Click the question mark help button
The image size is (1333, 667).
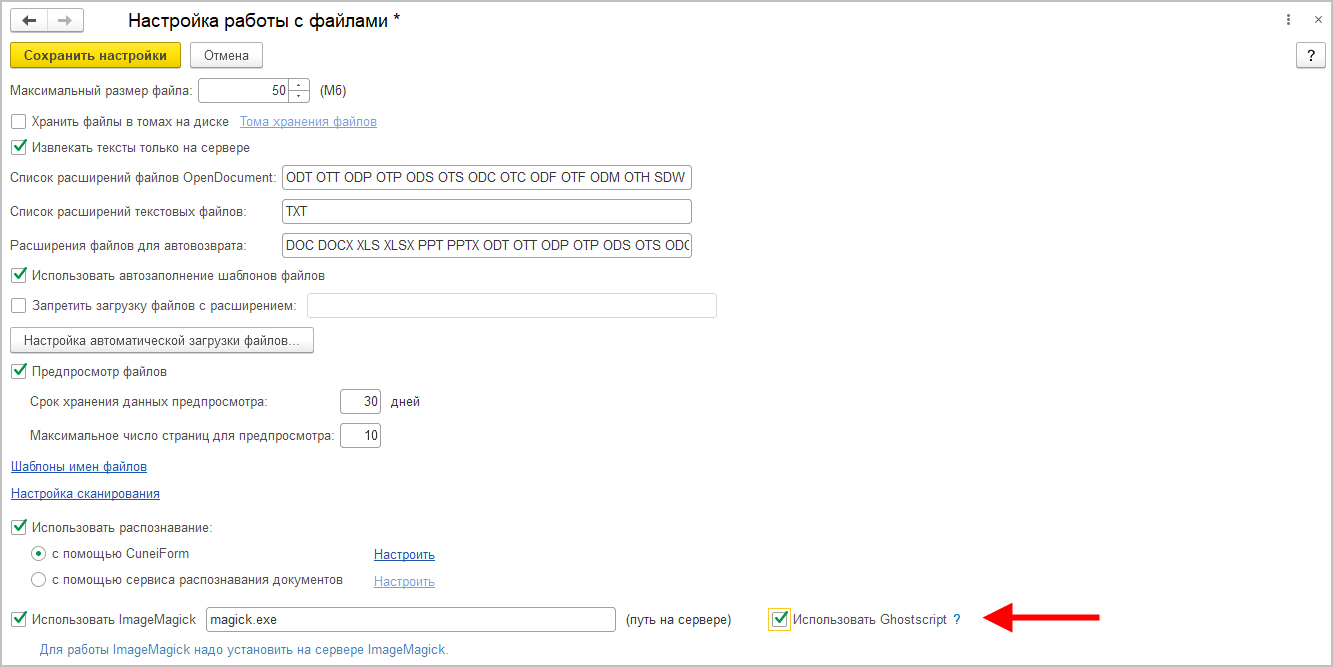click(1310, 56)
